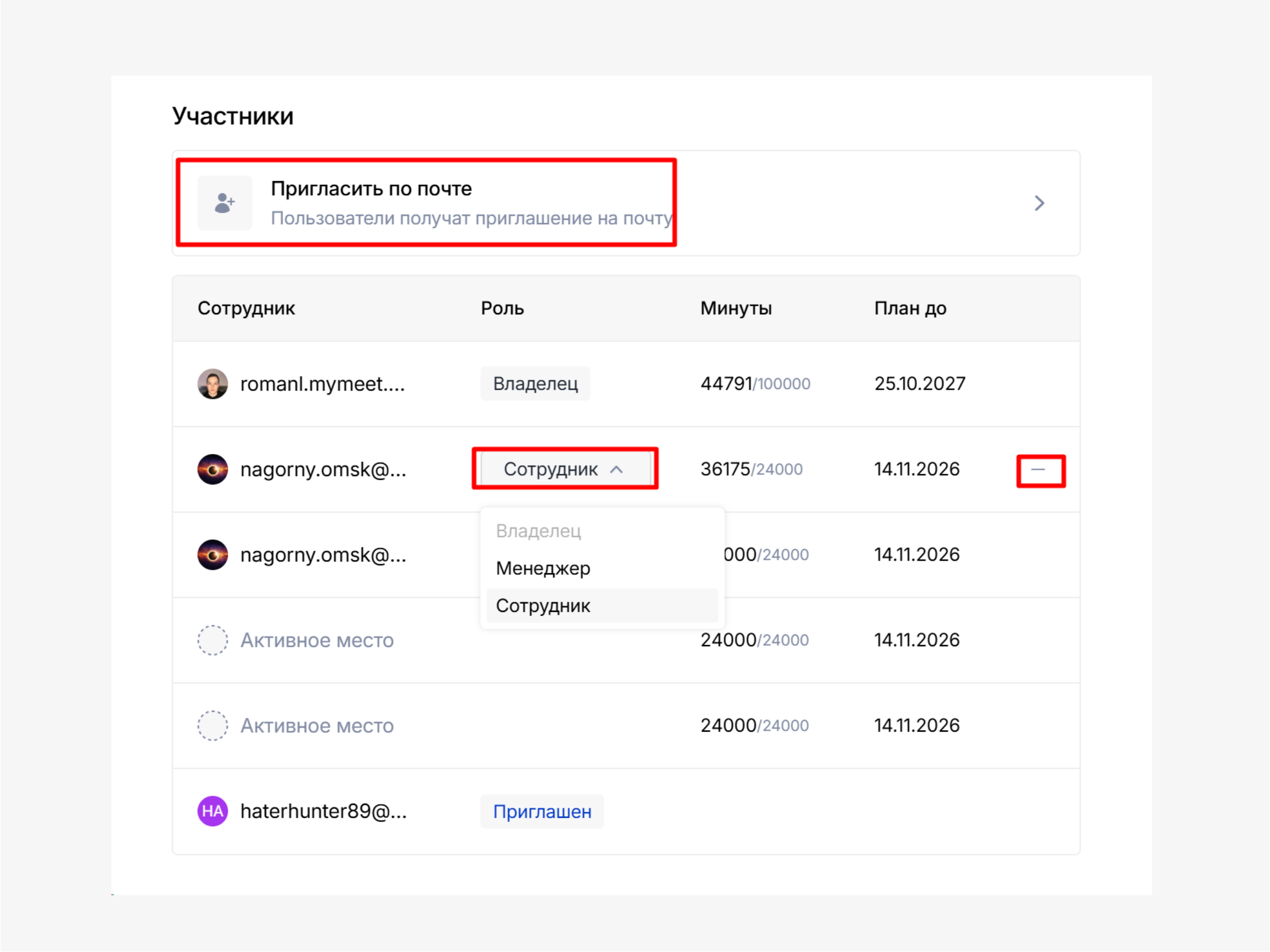This screenshot has height=952, width=1270.
Task: Click the second nagorny.omsk eclipse avatar
Action: (212, 554)
